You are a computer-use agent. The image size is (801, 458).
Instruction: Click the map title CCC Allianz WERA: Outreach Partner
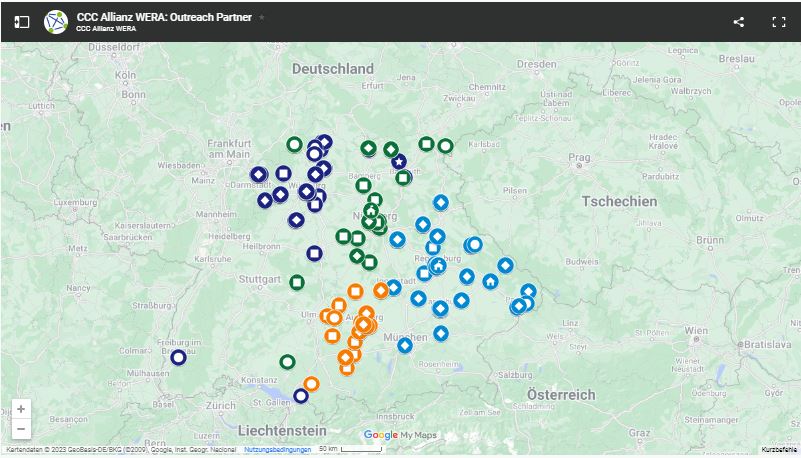point(165,17)
